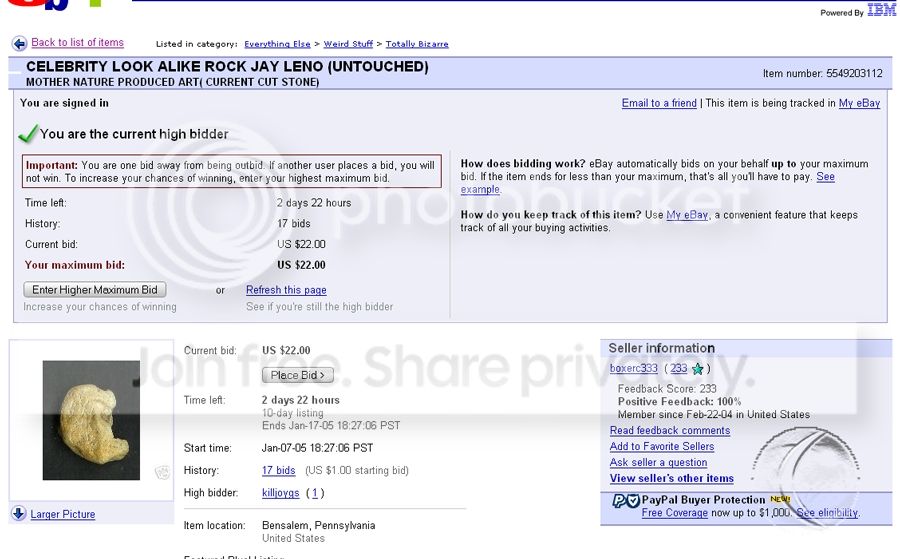Open the Totally Bizarre category

[x=417, y=44]
